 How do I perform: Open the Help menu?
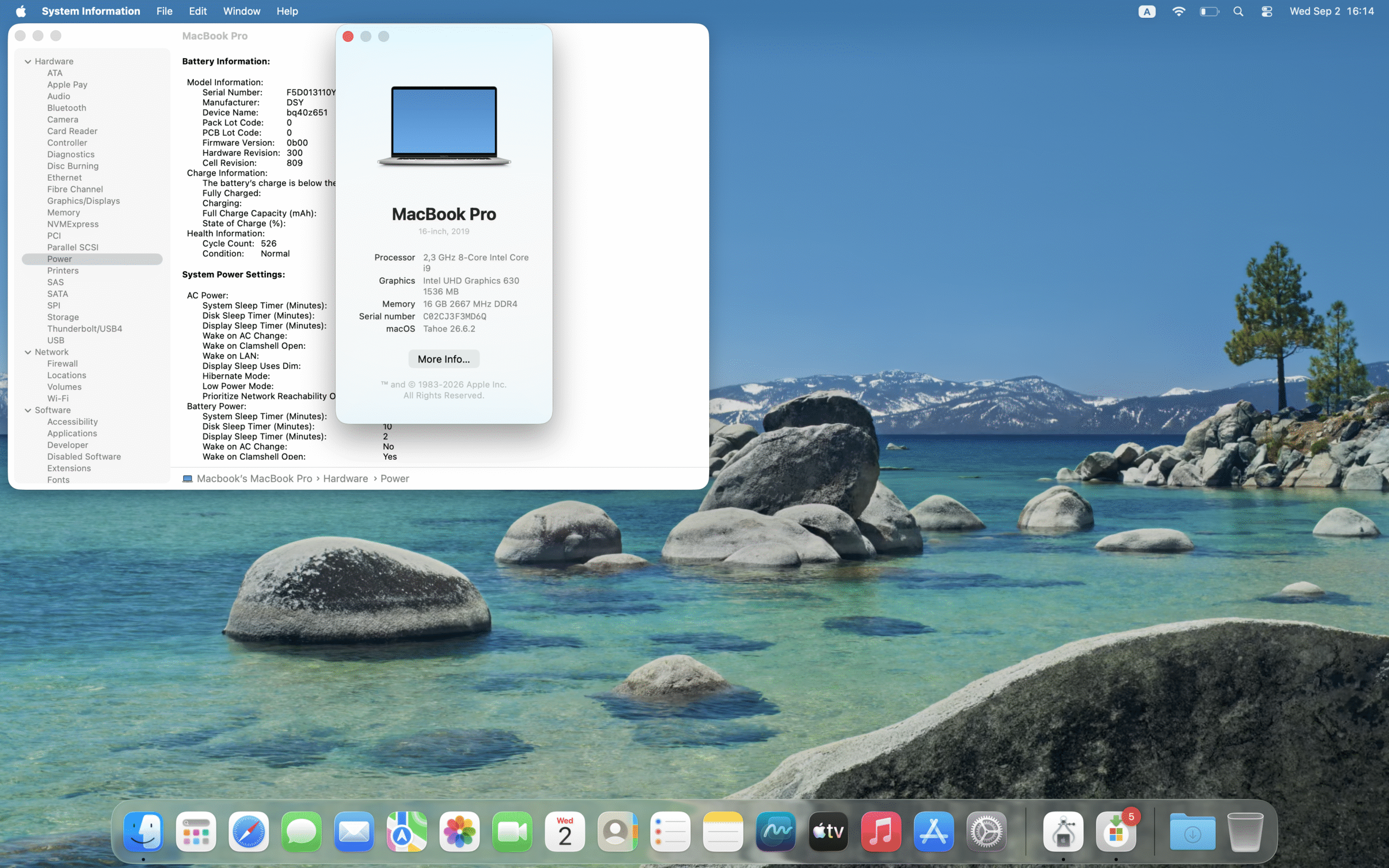pos(287,11)
